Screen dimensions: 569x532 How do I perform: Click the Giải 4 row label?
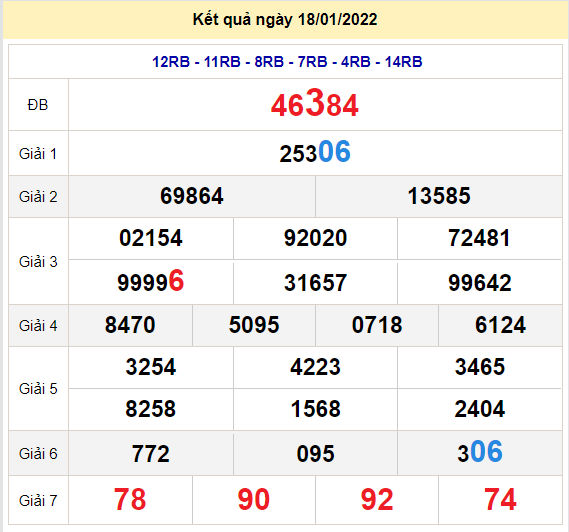[x=38, y=326]
